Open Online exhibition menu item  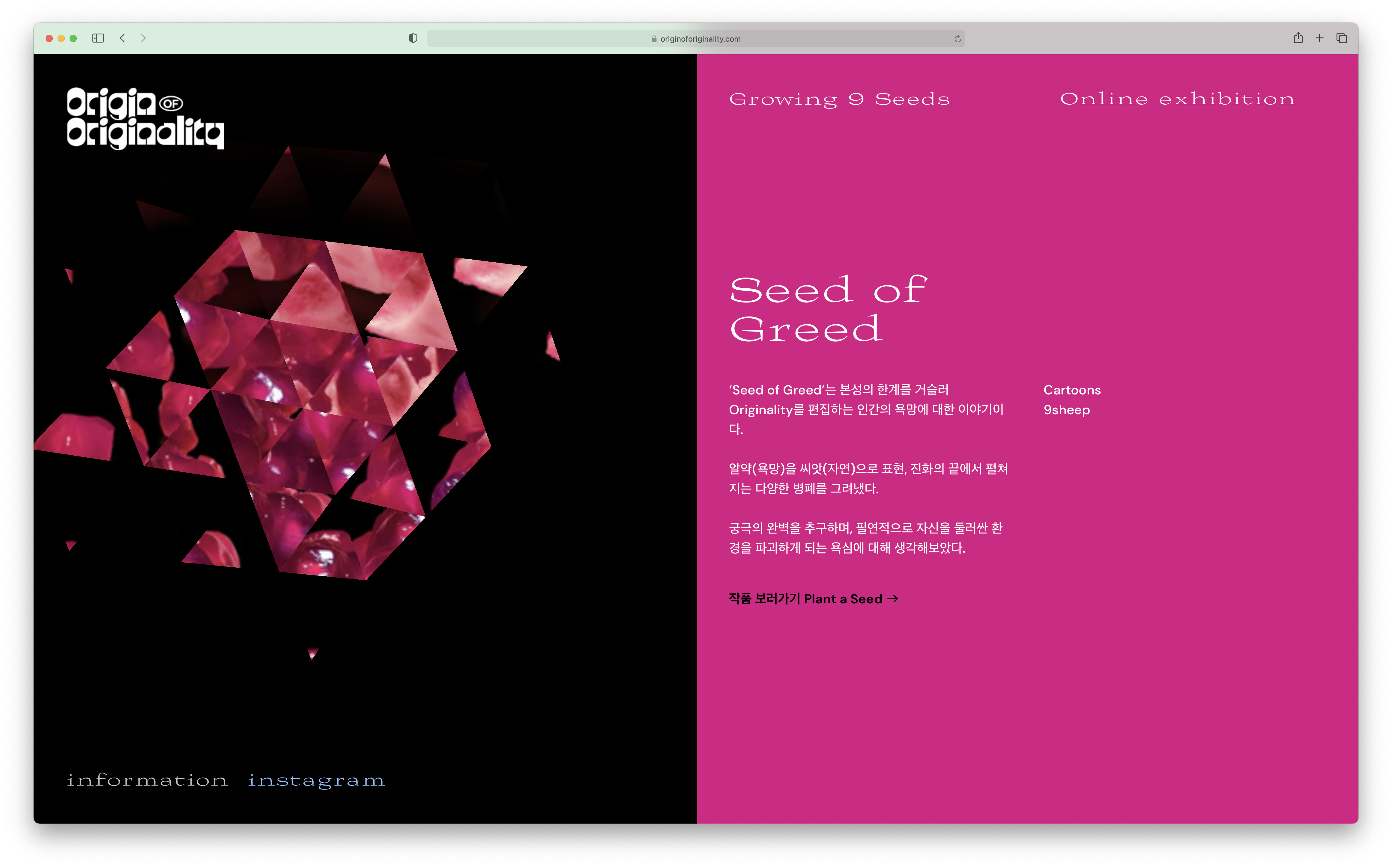pyautogui.click(x=1177, y=99)
